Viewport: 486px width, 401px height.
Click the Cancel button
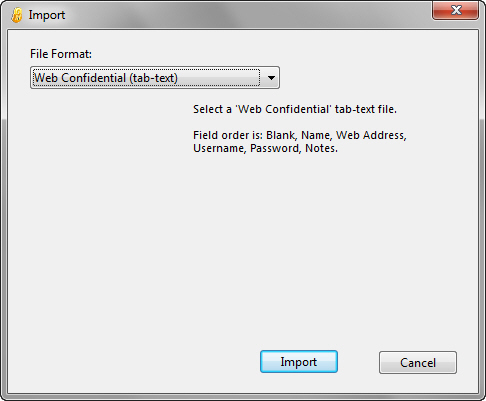[418, 362]
